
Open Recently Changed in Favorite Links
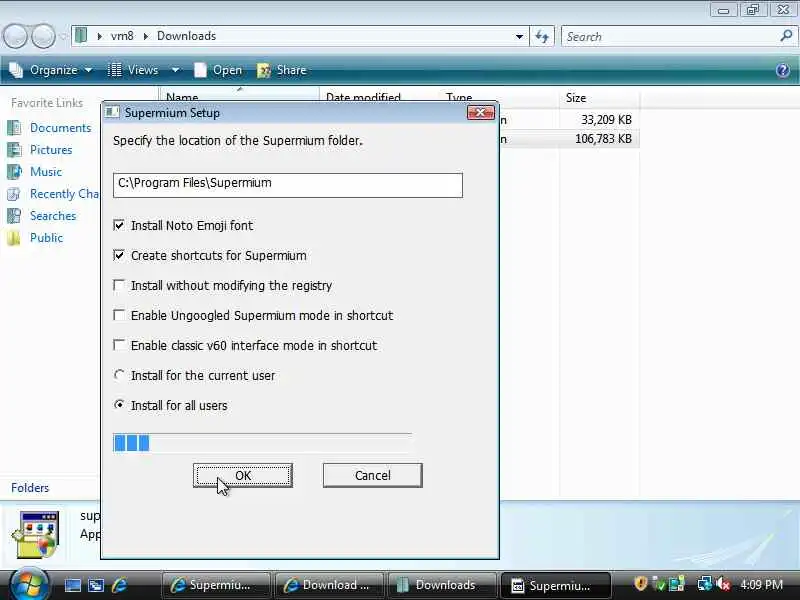coord(64,194)
